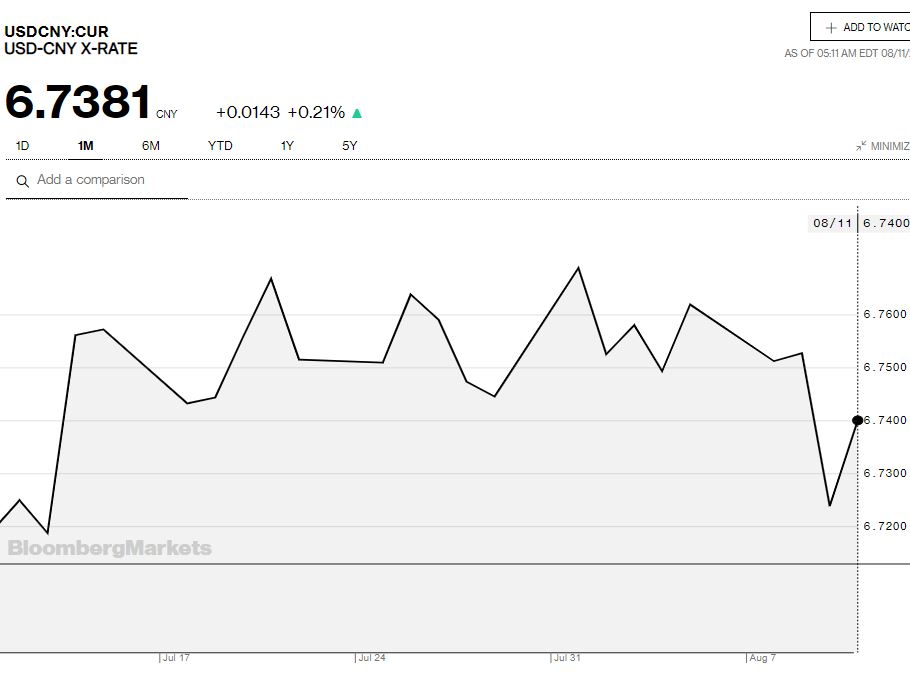Click the black data point on chart line
Screen dimensions: 910x674
point(857,420)
